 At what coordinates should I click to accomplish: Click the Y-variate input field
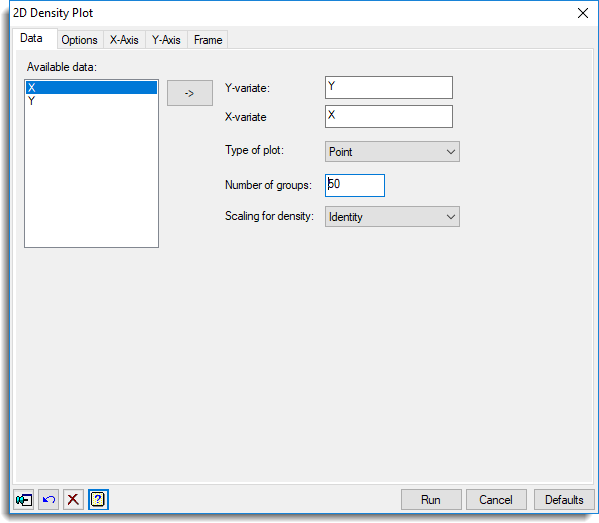pos(389,87)
